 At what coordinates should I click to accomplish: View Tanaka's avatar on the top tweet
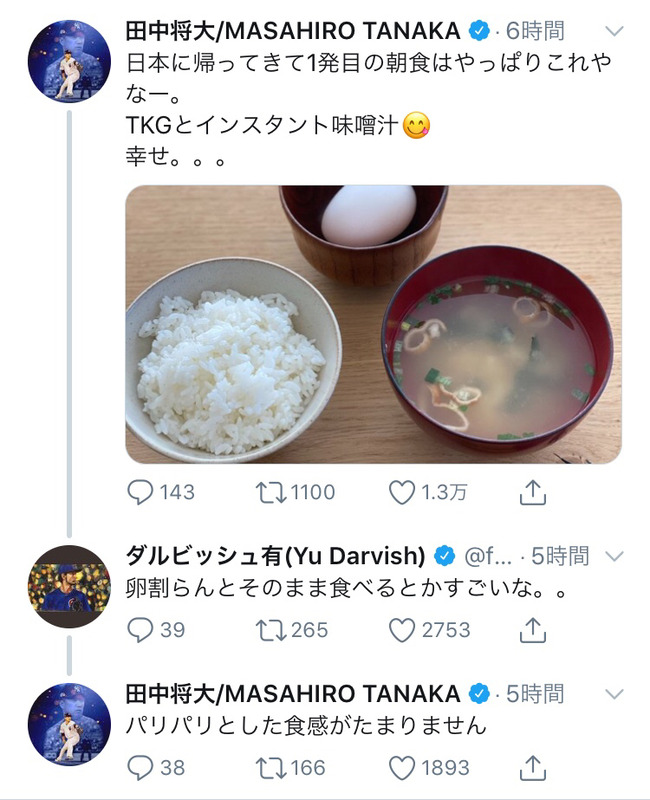click(x=69, y=62)
